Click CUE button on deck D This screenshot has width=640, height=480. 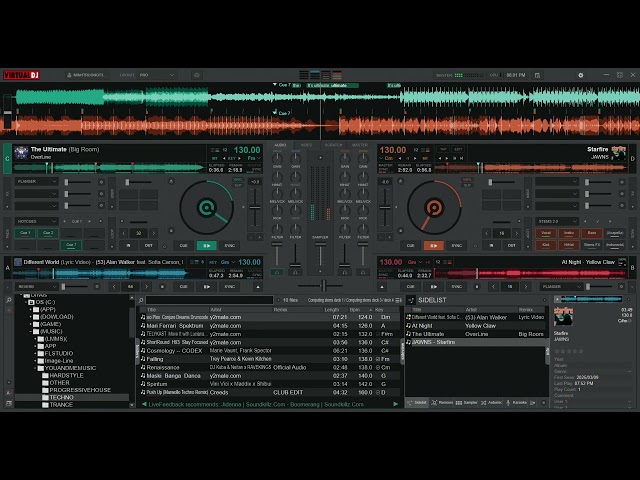pos(411,246)
